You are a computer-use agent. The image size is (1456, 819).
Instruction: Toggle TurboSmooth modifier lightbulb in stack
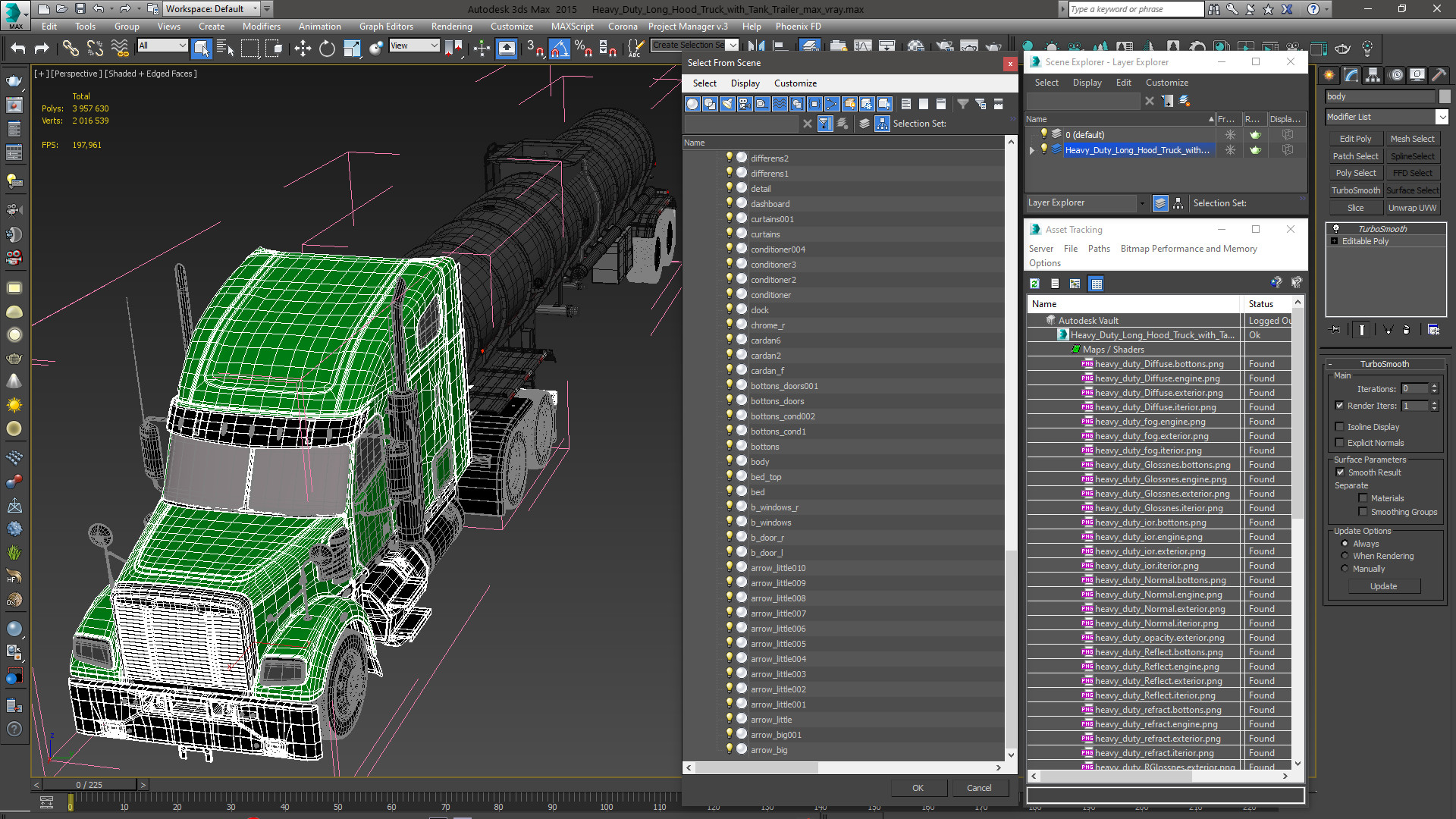(1336, 228)
